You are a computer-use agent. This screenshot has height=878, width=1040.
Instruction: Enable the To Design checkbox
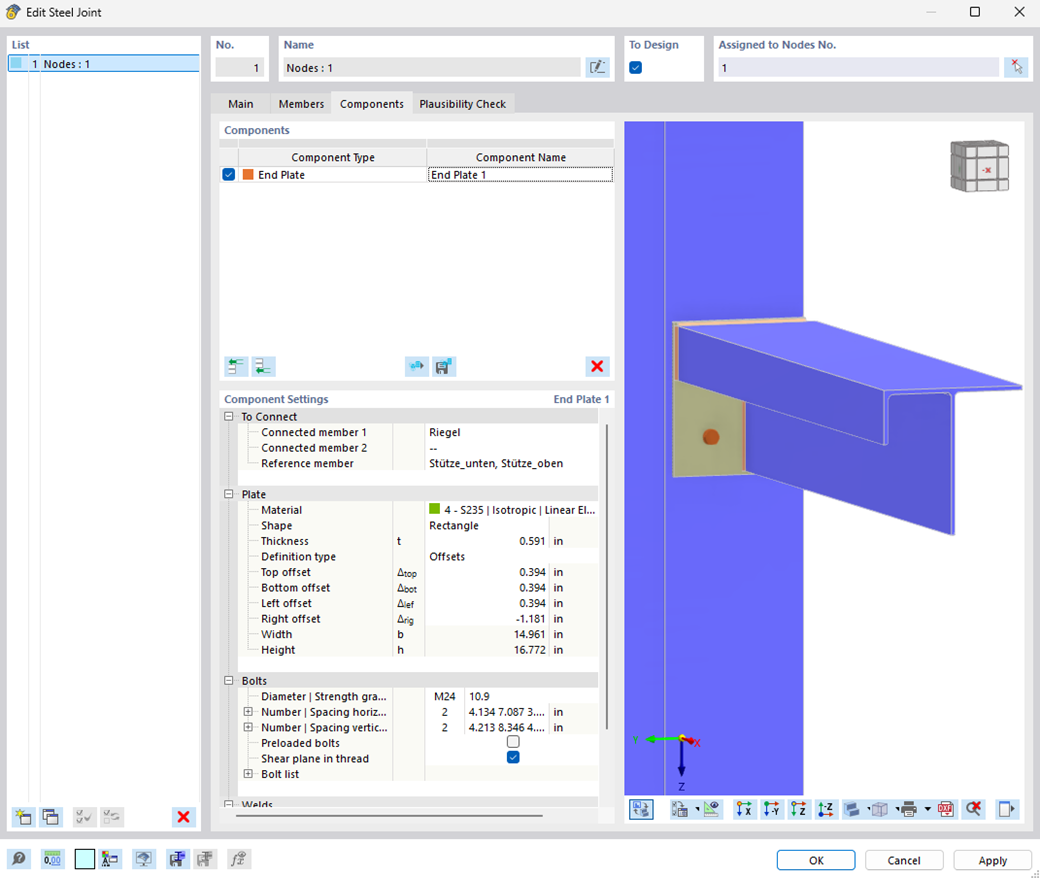coord(635,67)
